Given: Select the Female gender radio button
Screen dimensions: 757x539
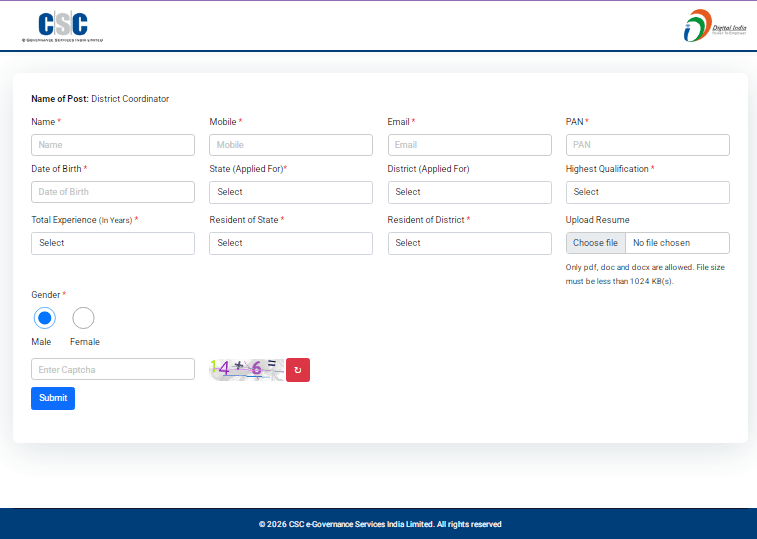Looking at the screenshot, I should [x=84, y=318].
